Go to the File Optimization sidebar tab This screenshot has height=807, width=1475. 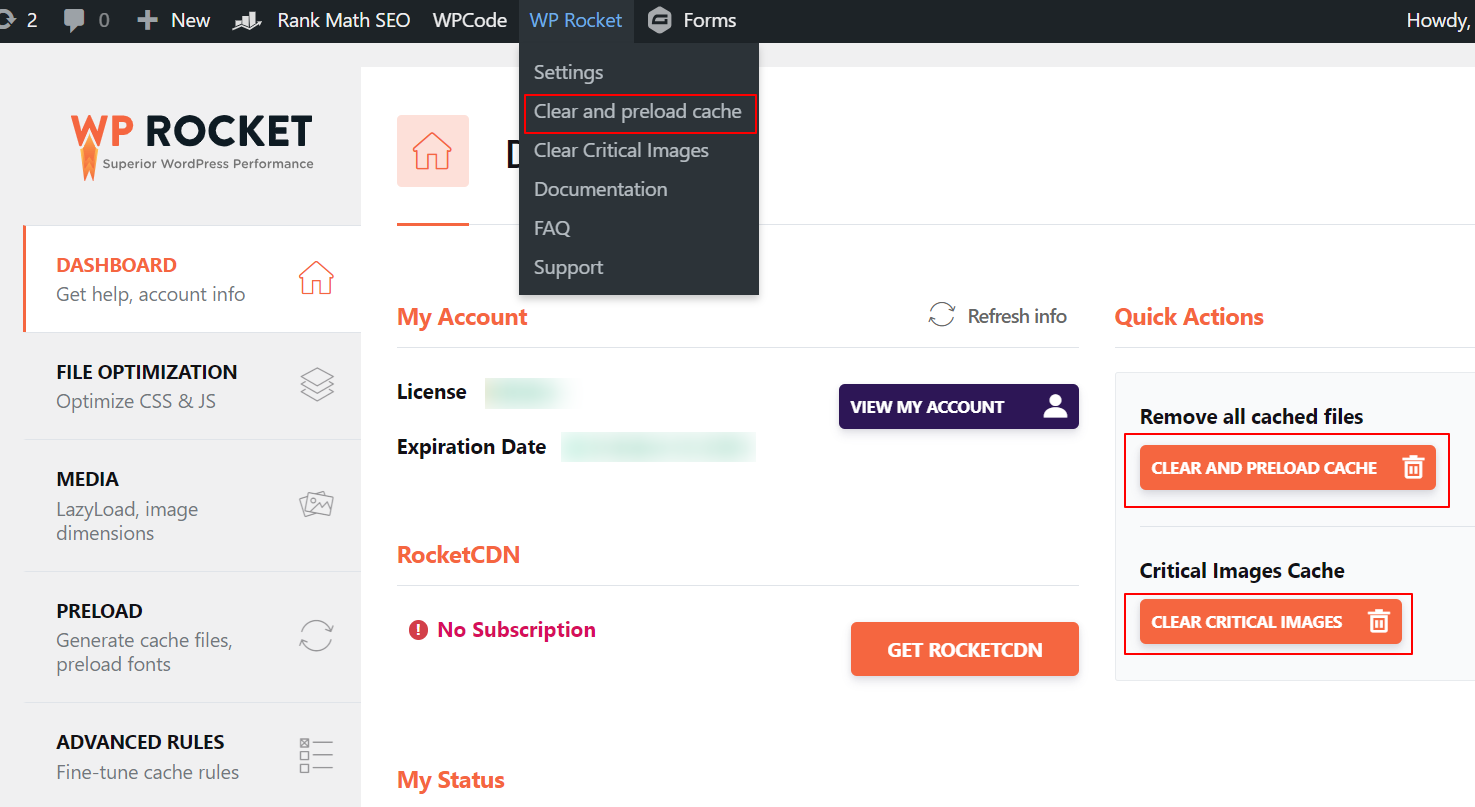tap(192, 386)
